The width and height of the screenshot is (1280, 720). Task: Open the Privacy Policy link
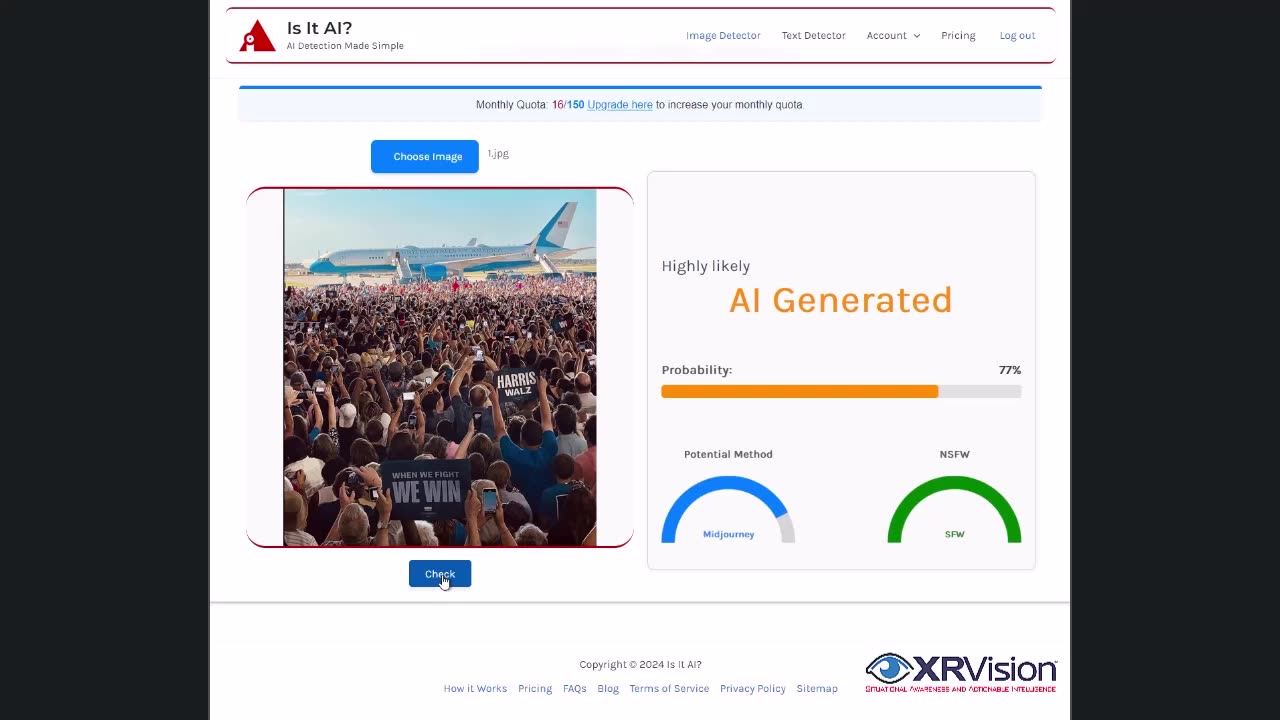tap(753, 689)
